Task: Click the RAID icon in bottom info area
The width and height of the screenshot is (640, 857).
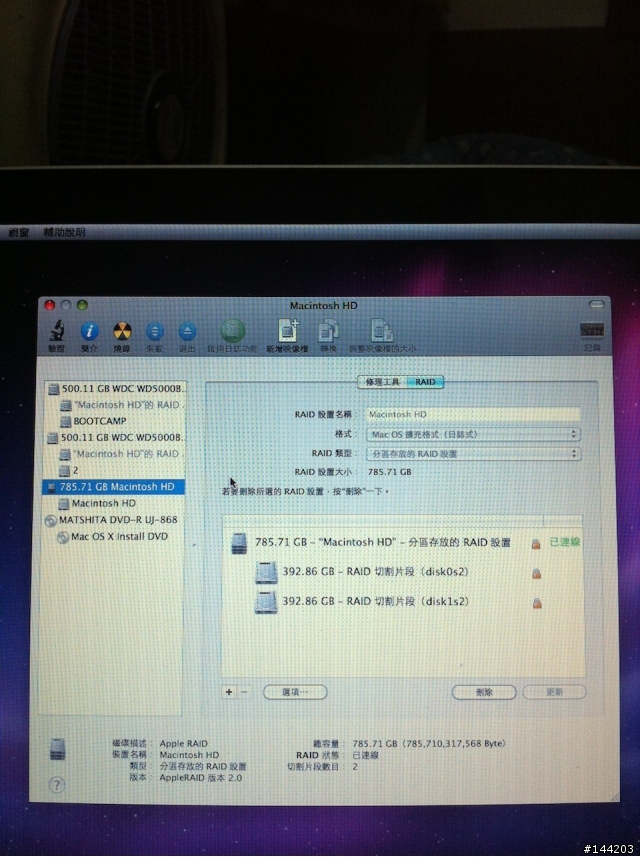Action: [x=57, y=749]
